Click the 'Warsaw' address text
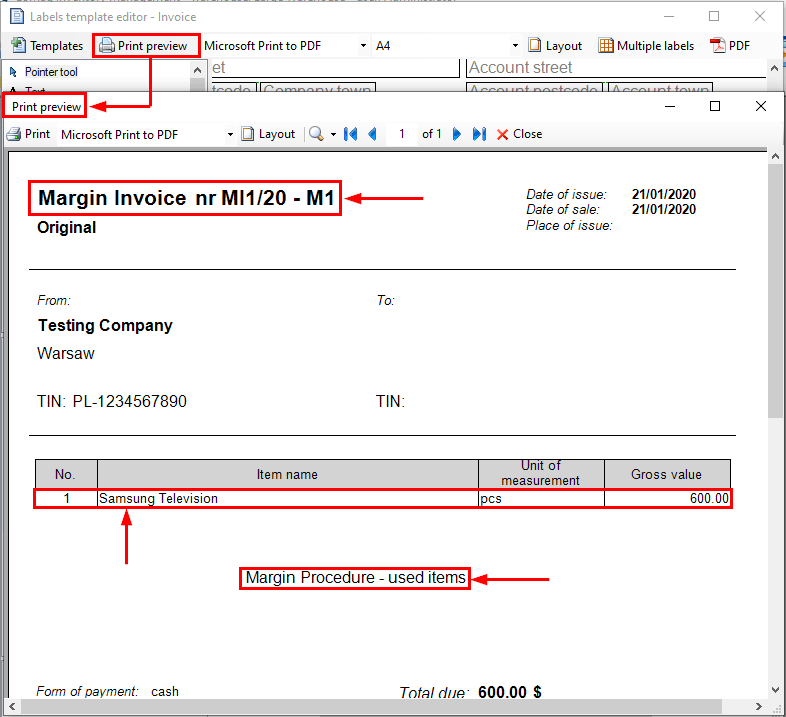 66,353
